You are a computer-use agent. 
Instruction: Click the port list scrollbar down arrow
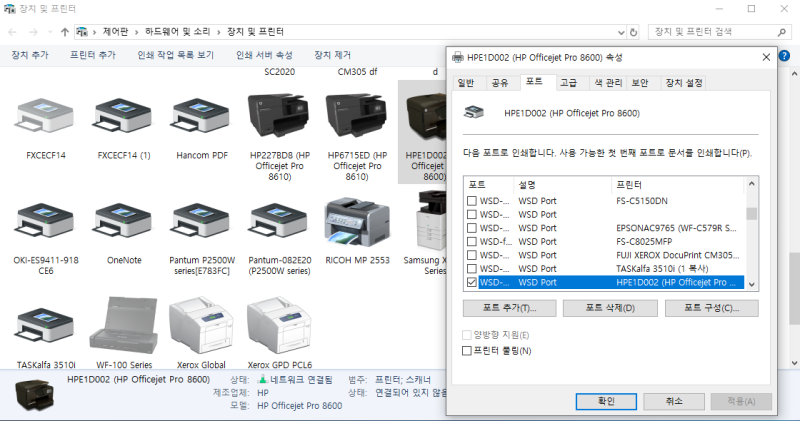[752, 285]
